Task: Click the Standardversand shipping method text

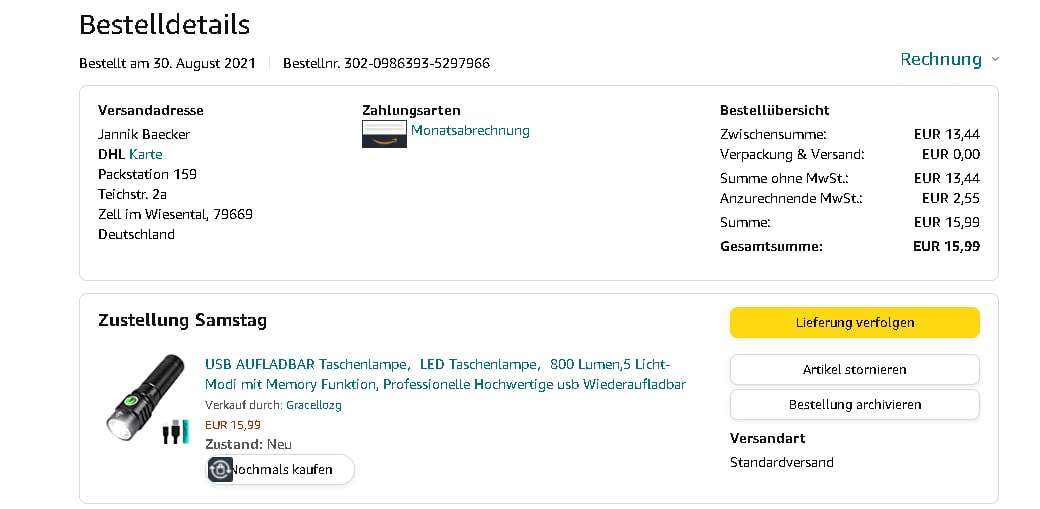Action: click(x=781, y=462)
